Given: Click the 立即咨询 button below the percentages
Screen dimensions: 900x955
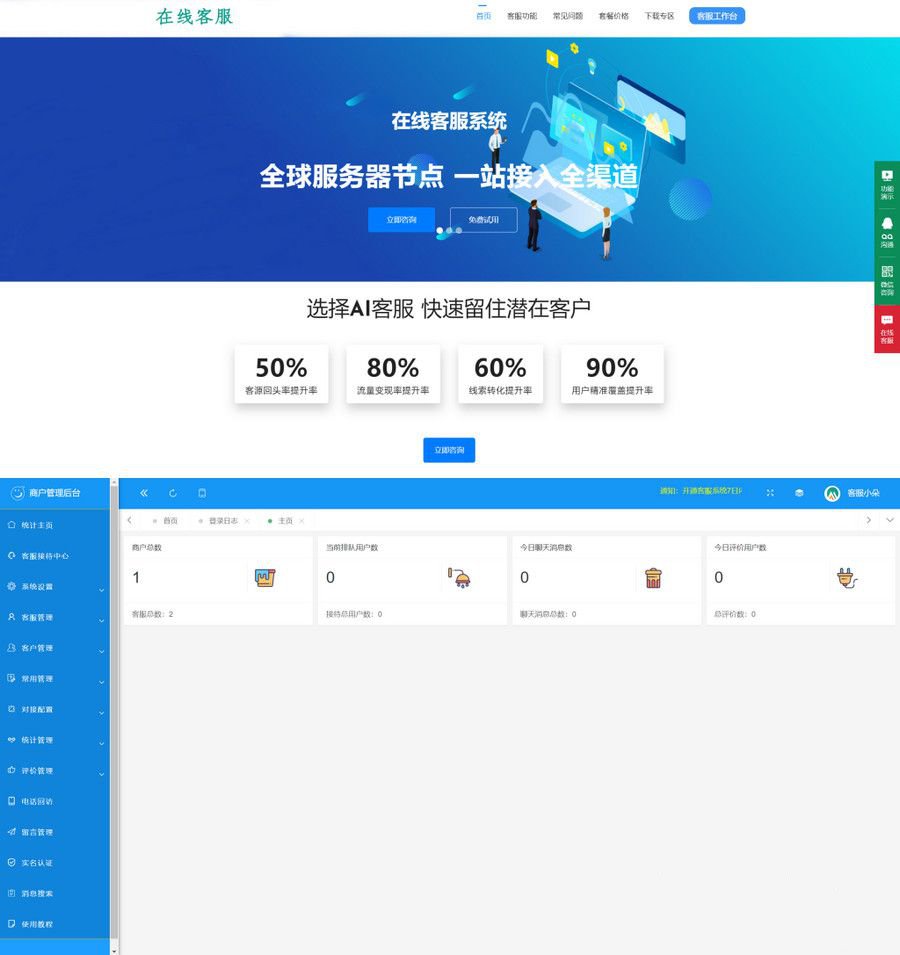Looking at the screenshot, I should click(448, 450).
